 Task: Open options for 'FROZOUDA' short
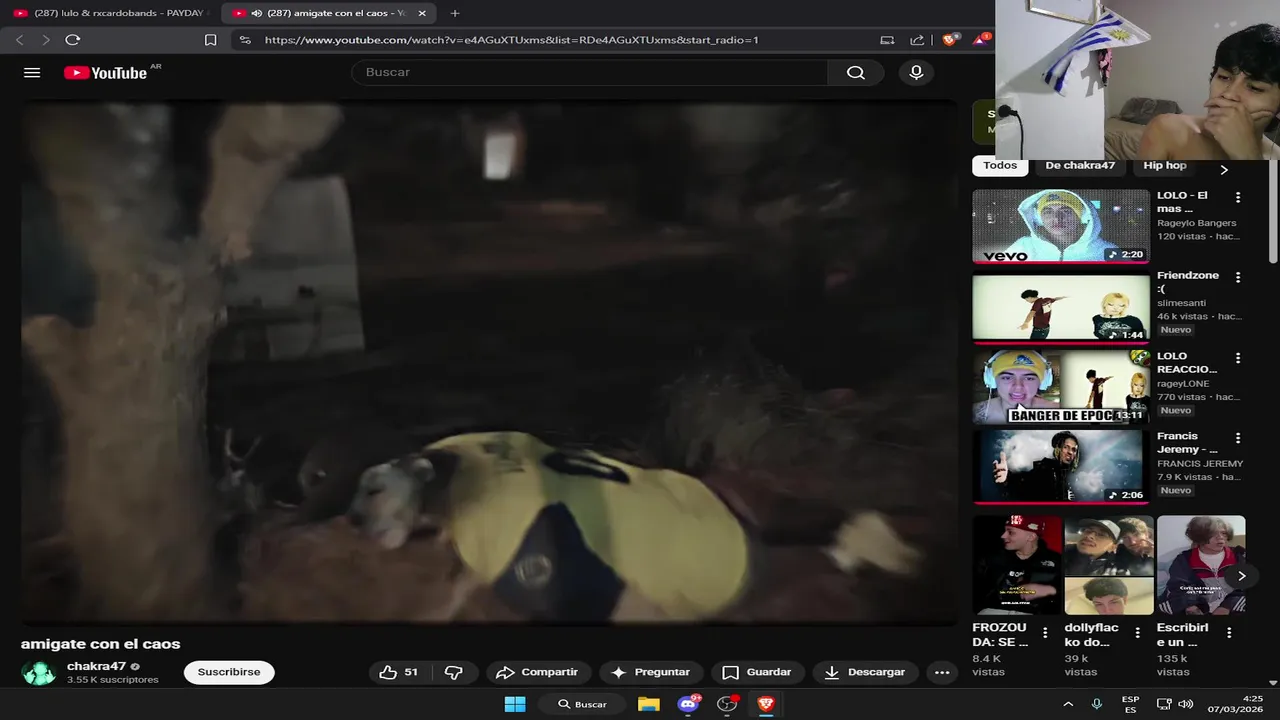pos(1045,632)
